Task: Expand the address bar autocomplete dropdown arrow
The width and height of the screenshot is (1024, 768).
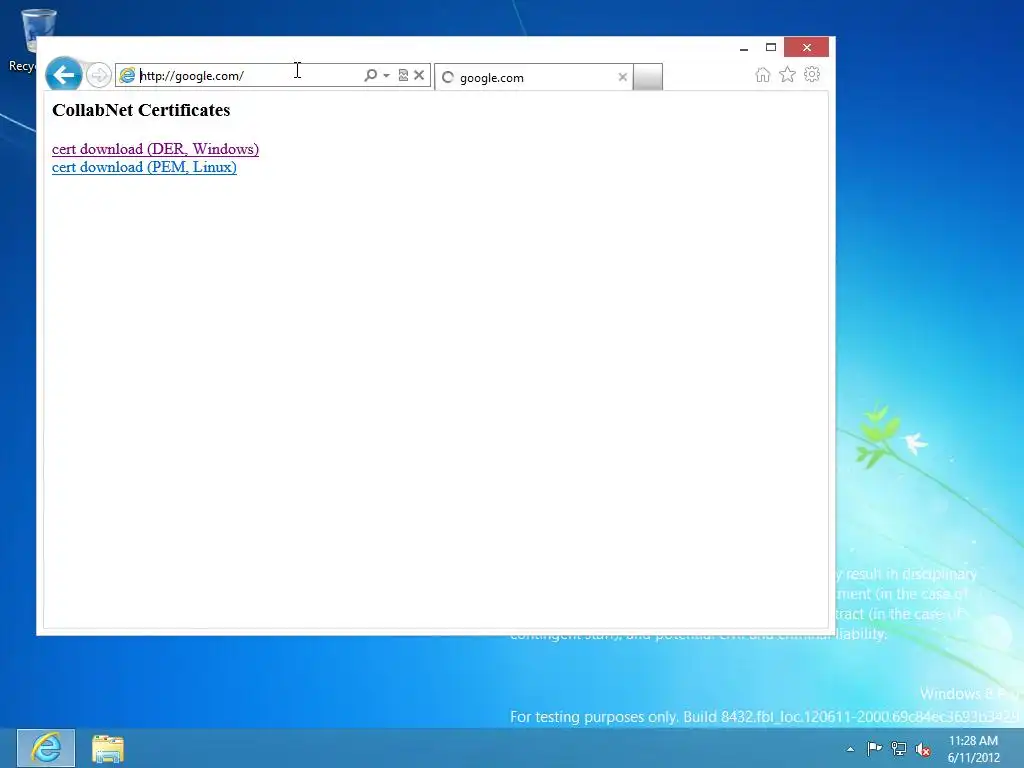Action: coord(387,76)
